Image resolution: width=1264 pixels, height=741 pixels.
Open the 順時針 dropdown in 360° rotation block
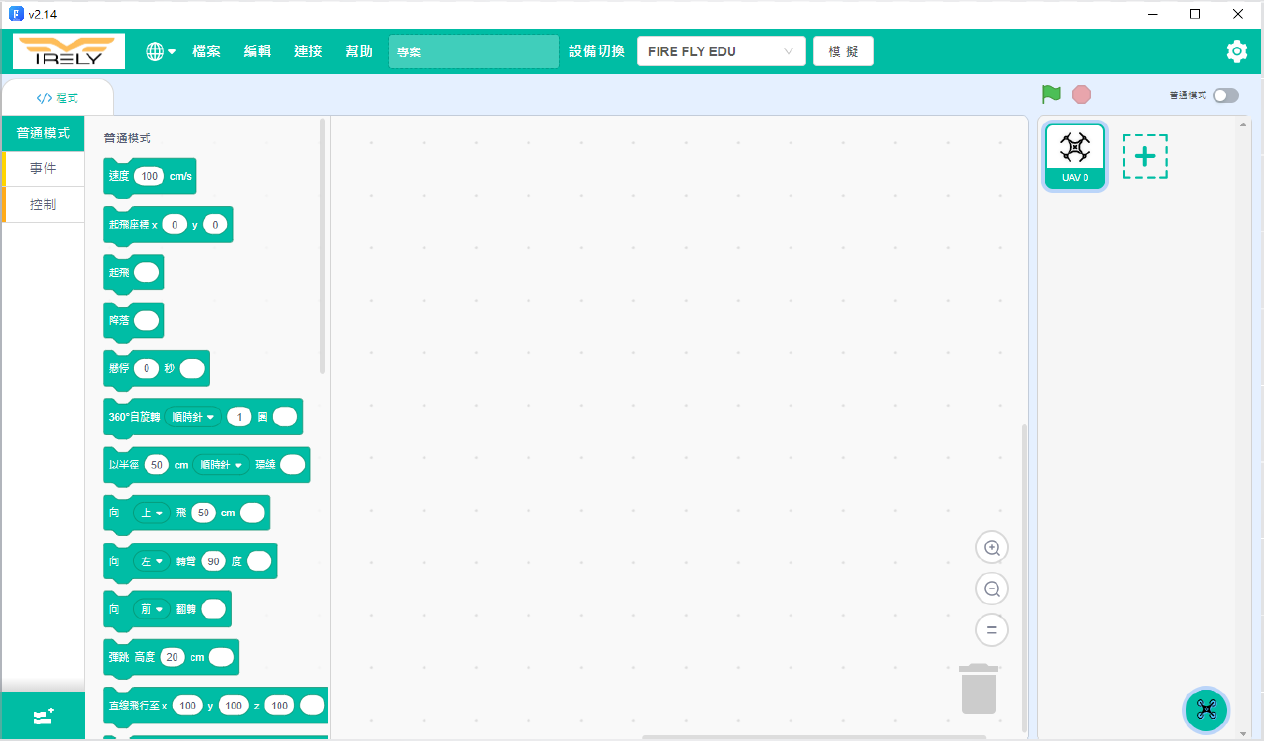coord(193,417)
